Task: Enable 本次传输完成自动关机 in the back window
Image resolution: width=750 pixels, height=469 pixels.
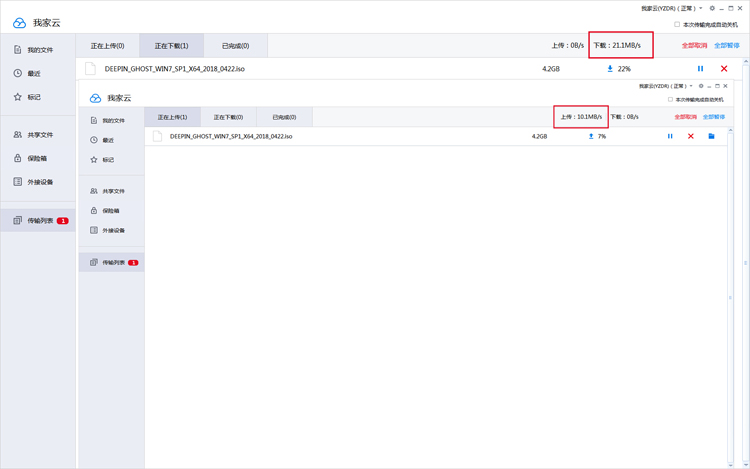Action: 677,24
